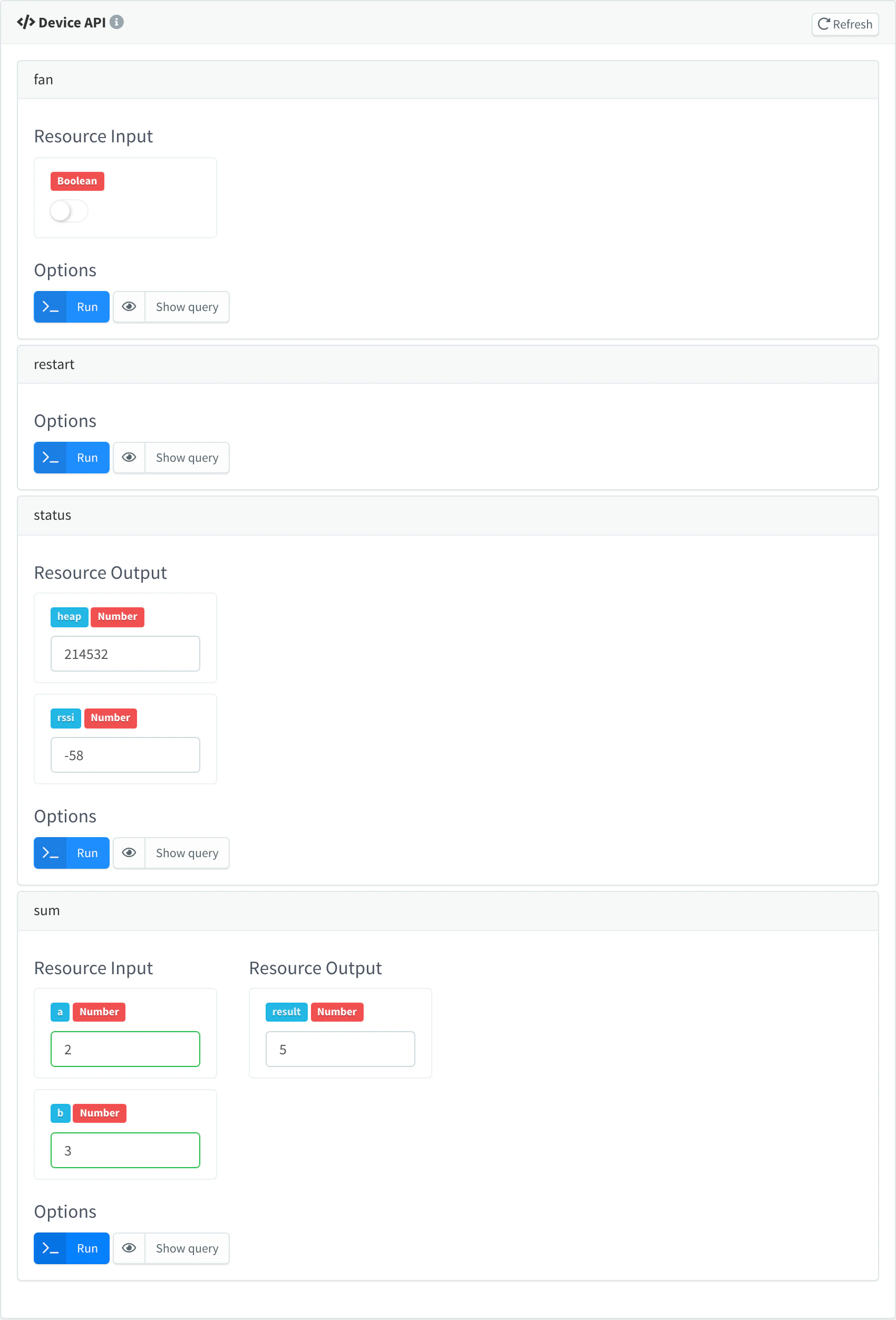The height and width of the screenshot is (1320, 896).
Task: Run the status resource
Action: (x=72, y=853)
